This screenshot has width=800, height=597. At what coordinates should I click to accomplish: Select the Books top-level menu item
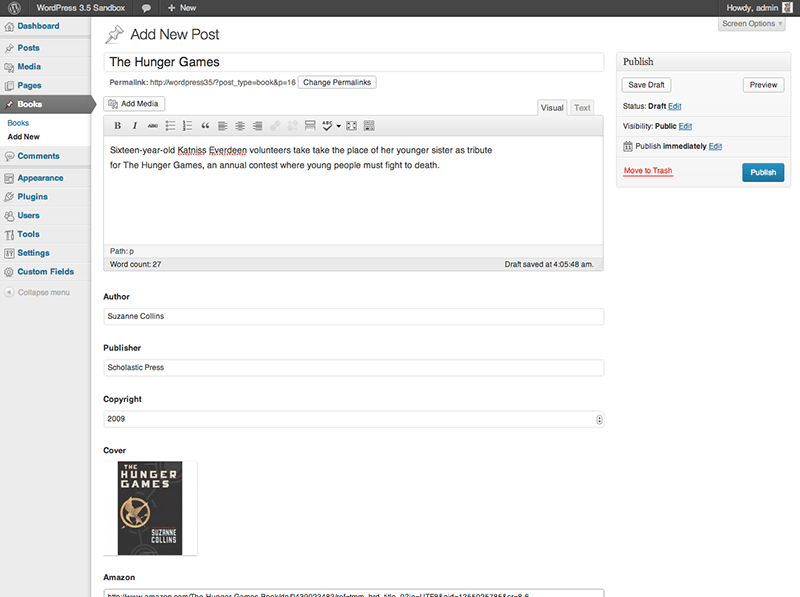coord(47,104)
